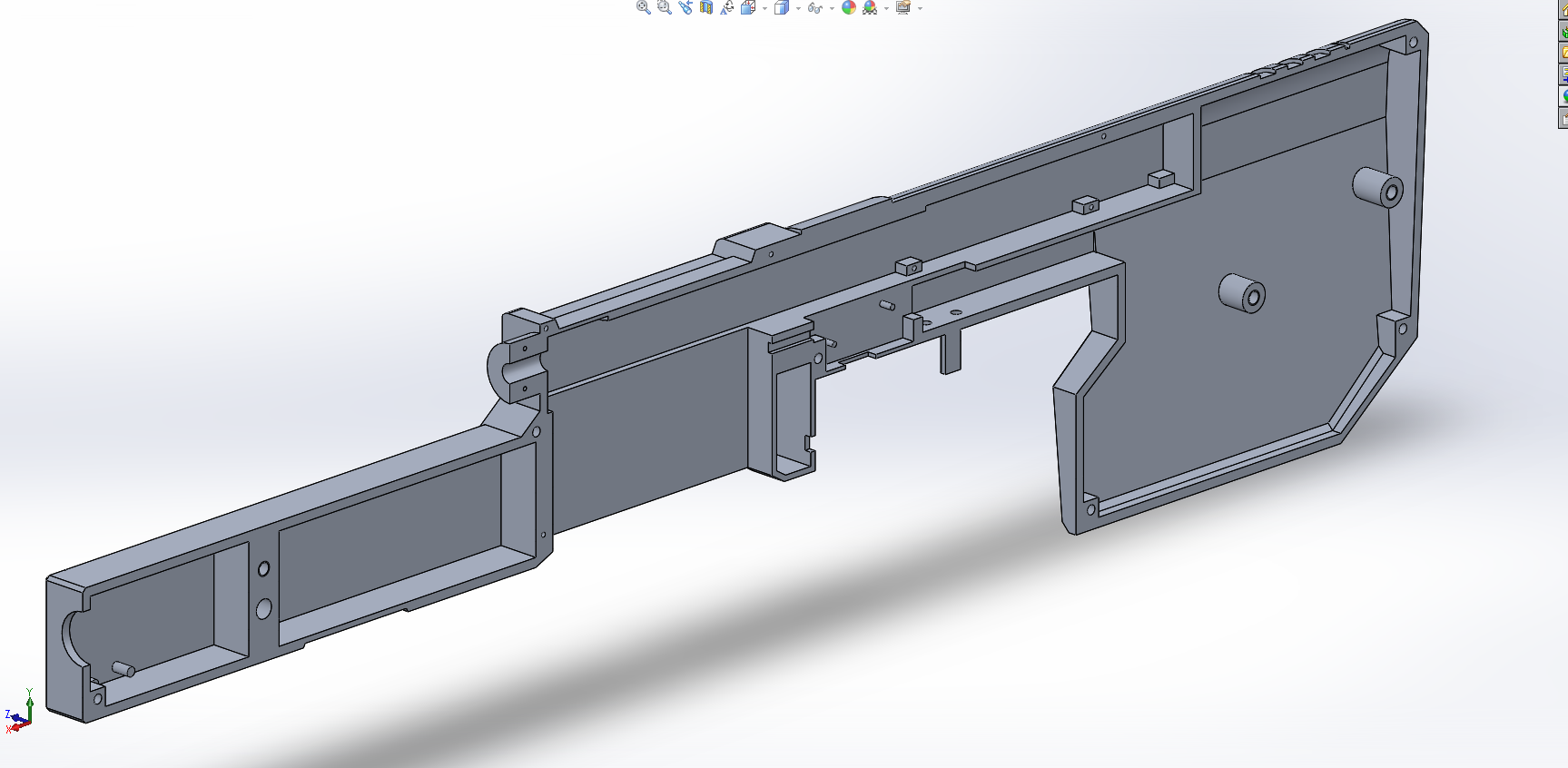
Task: Select the lower cylindrical boss on the model
Action: click(1241, 293)
